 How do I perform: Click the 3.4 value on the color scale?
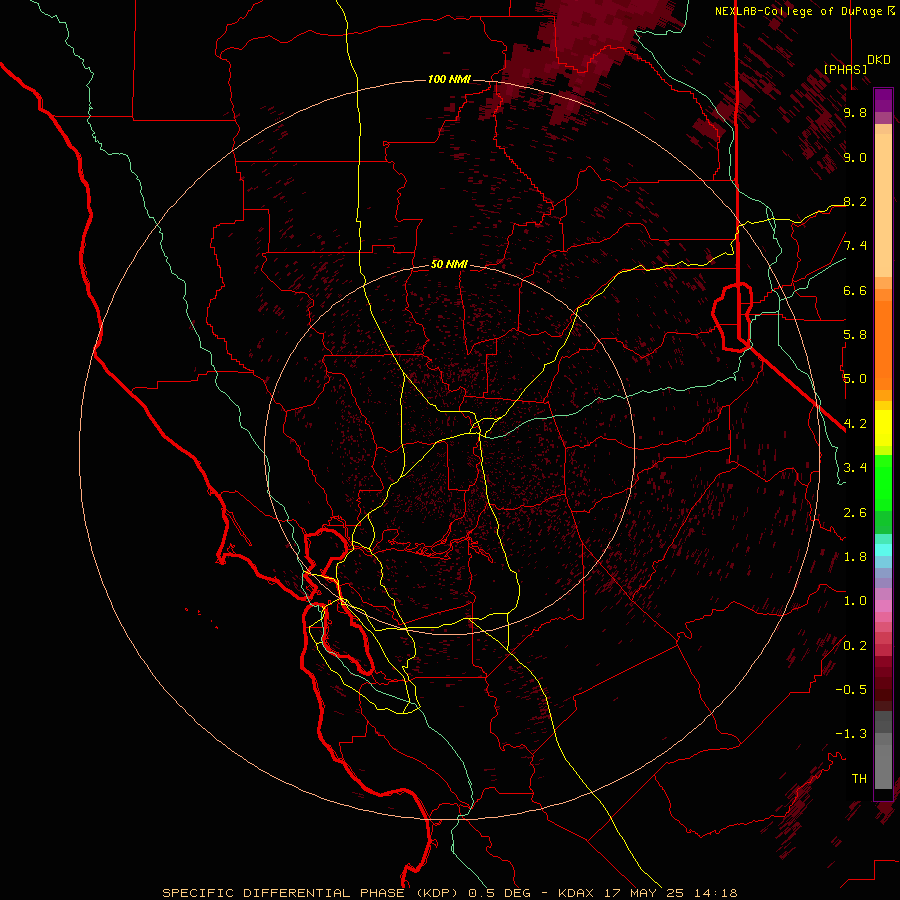855,468
